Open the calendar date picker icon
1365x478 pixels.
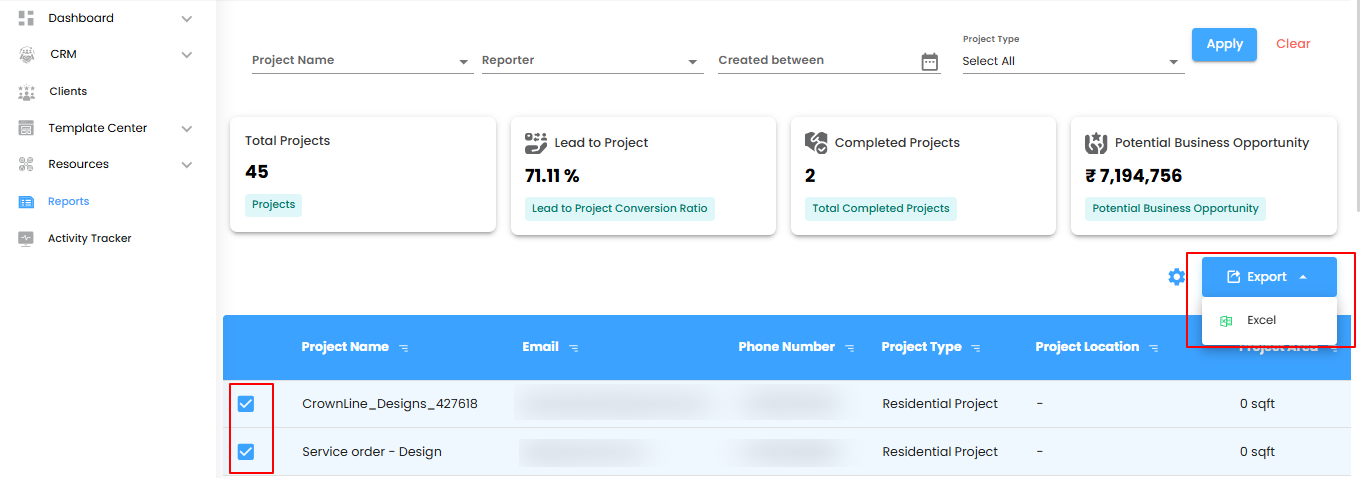(x=930, y=61)
